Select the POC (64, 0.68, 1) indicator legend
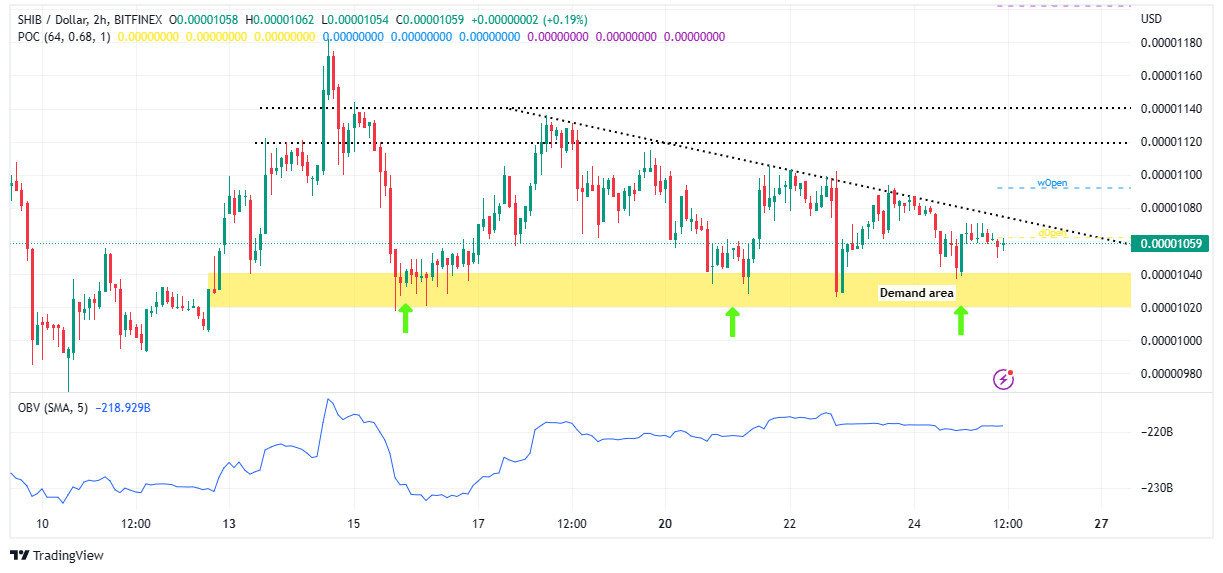The image size is (1223, 573). coord(64,37)
